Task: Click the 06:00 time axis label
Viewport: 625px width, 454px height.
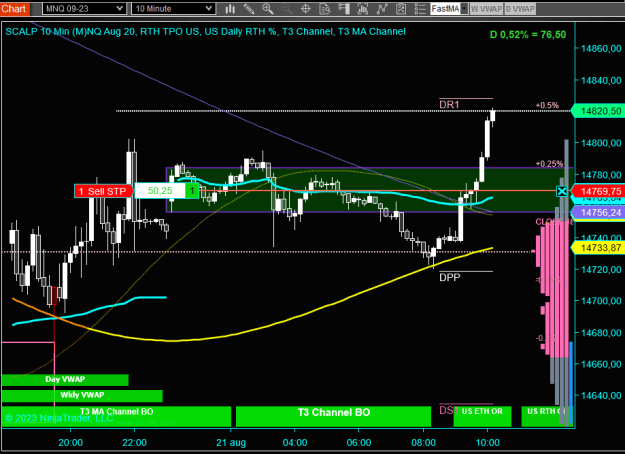Action: pos(359,443)
